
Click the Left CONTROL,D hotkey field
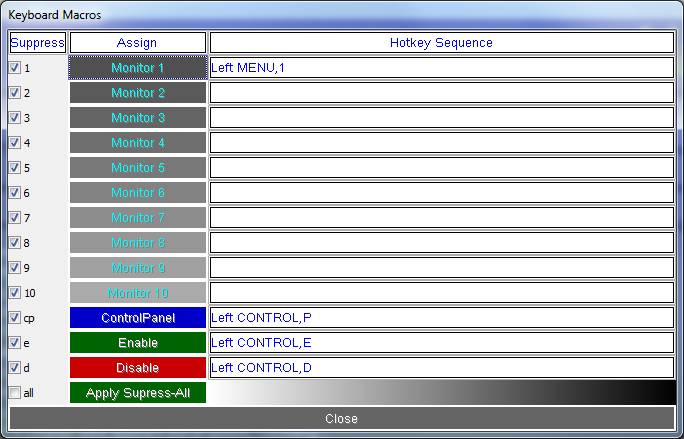(x=442, y=367)
